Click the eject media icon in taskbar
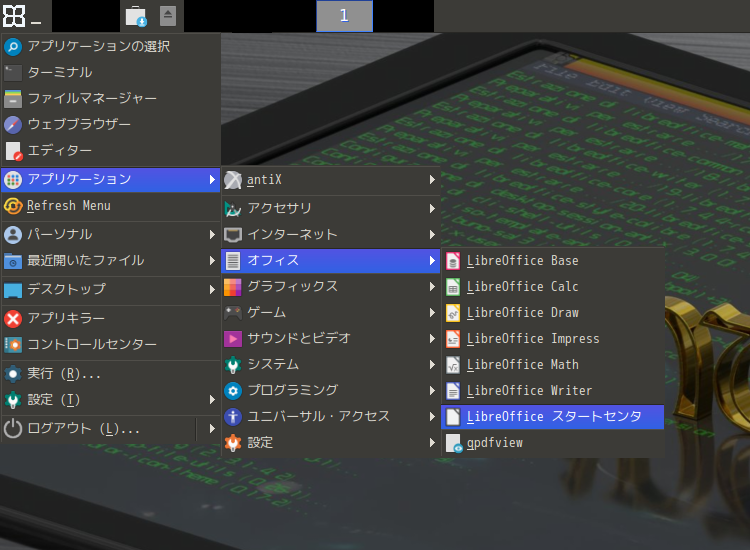The image size is (750, 550). coord(168,16)
